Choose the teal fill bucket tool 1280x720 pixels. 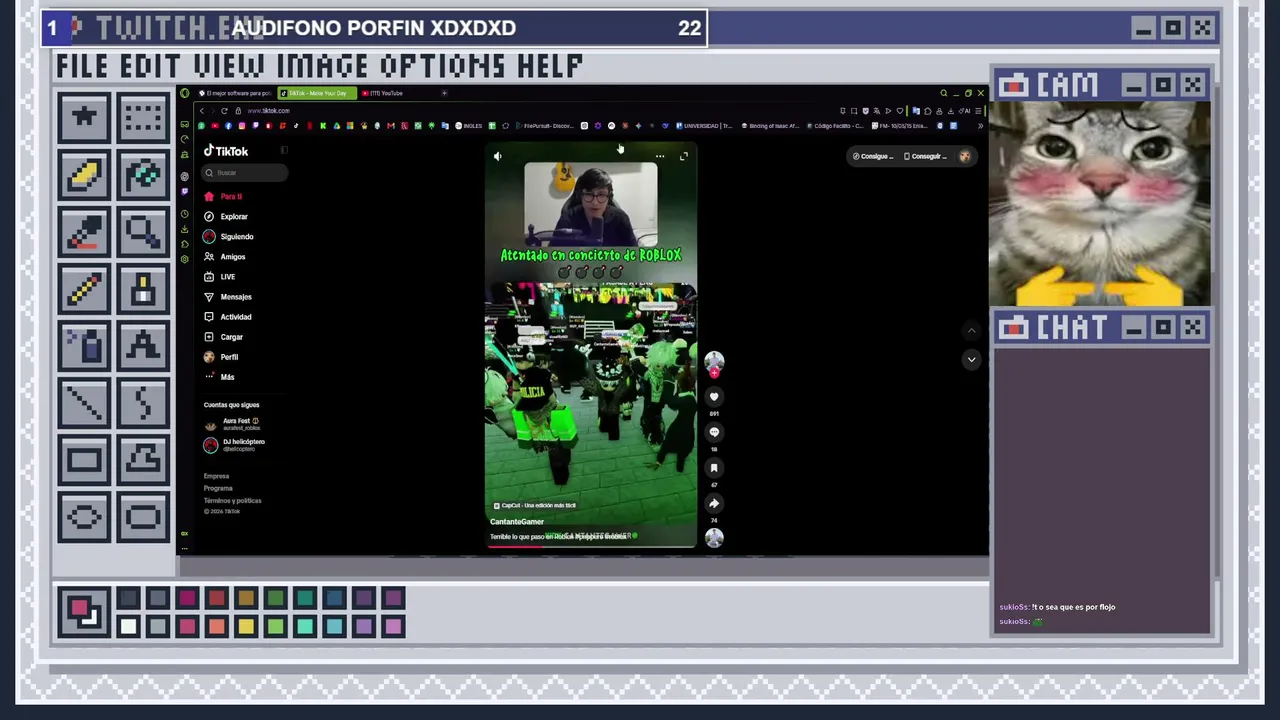pyautogui.click(x=143, y=176)
